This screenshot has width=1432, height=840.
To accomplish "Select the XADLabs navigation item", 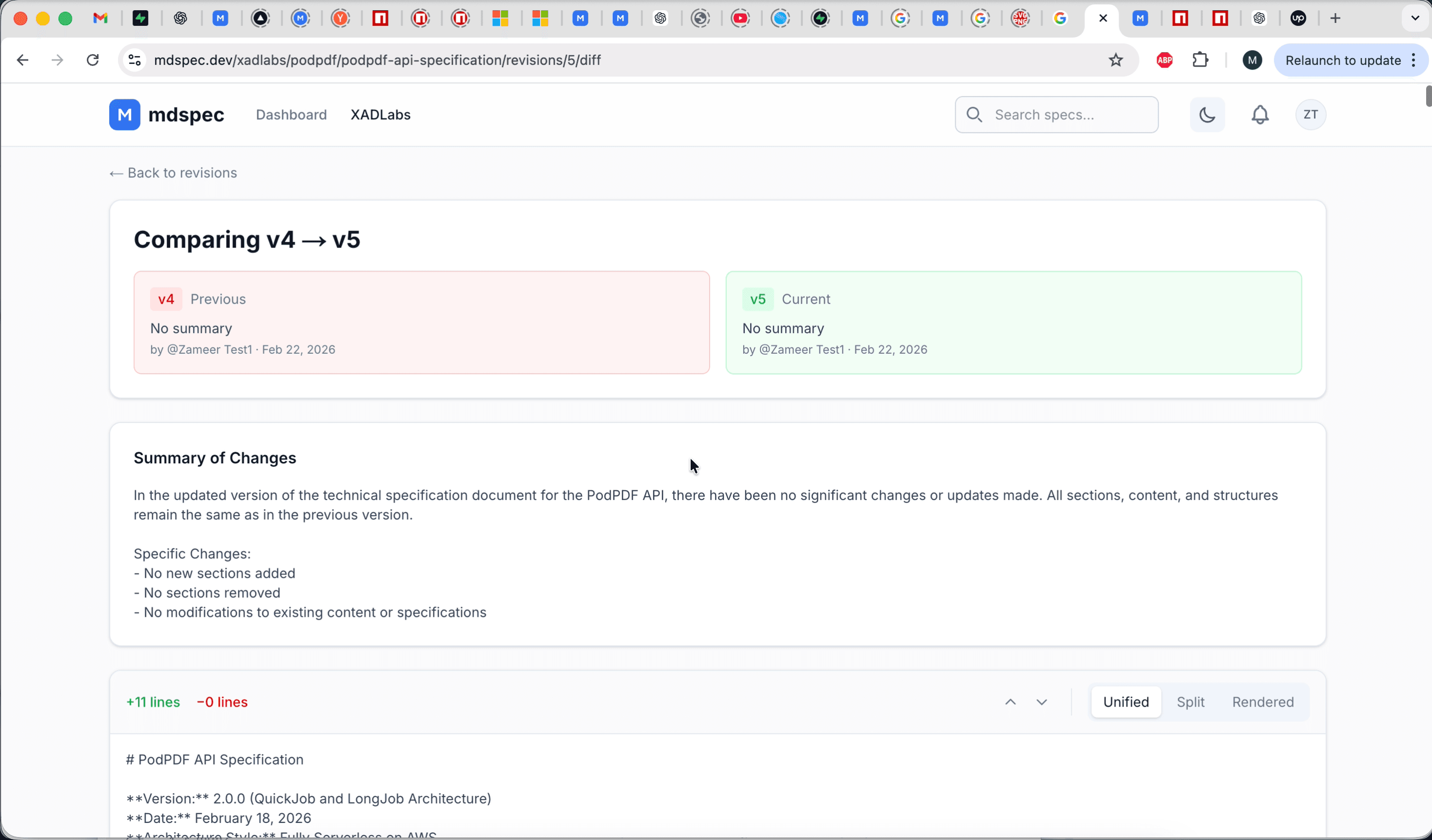I will coord(380,114).
